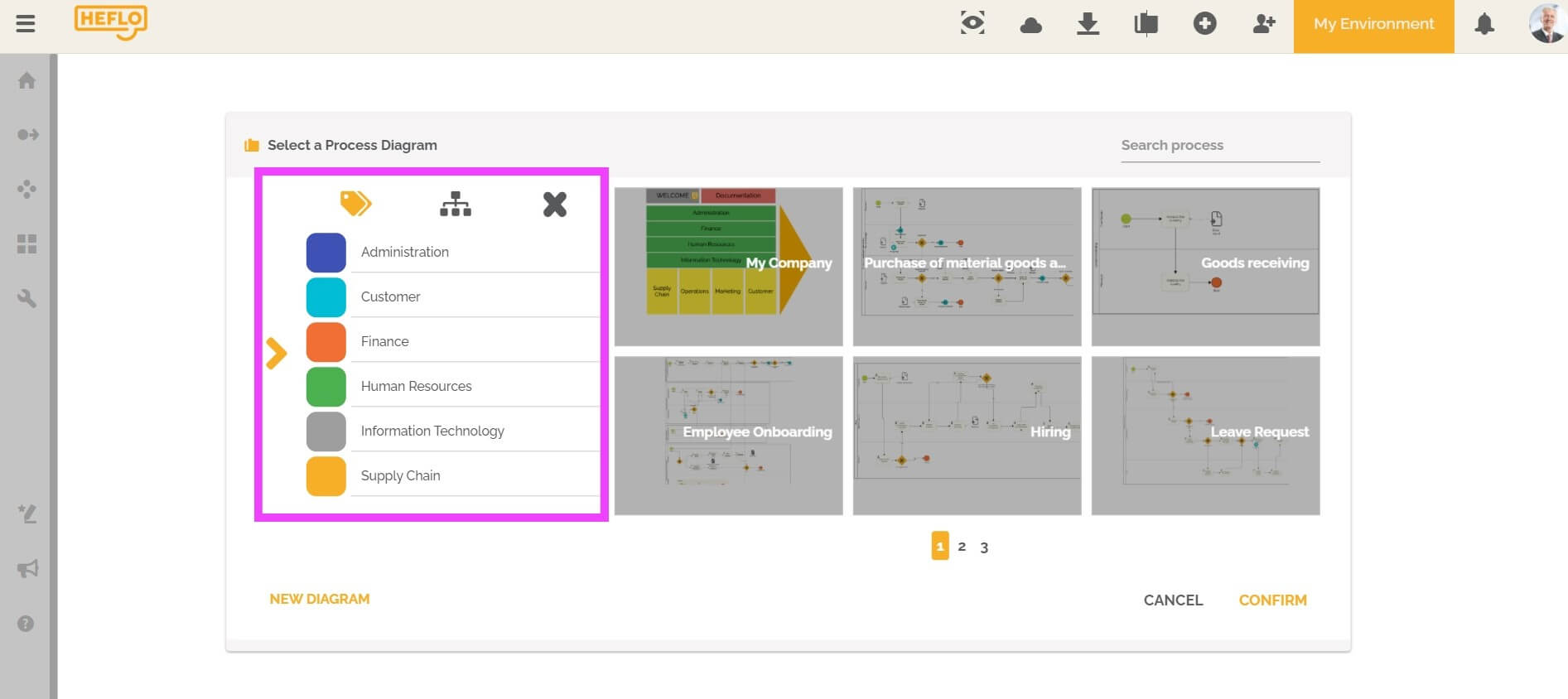Click the eye preview icon in top bar
The height and width of the screenshot is (699, 1568).
click(972, 23)
